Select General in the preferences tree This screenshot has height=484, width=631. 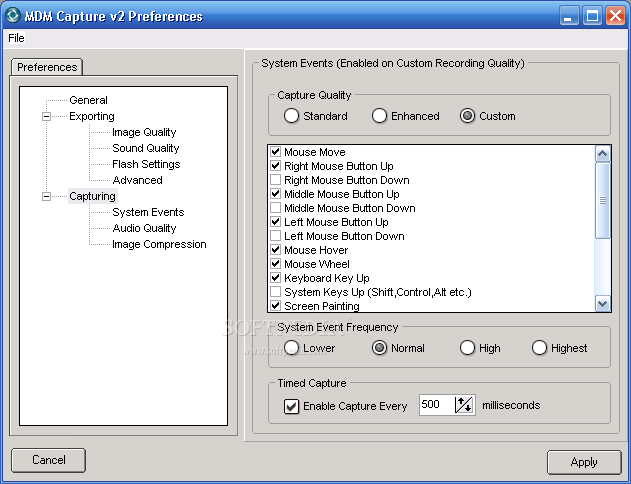coord(88,100)
